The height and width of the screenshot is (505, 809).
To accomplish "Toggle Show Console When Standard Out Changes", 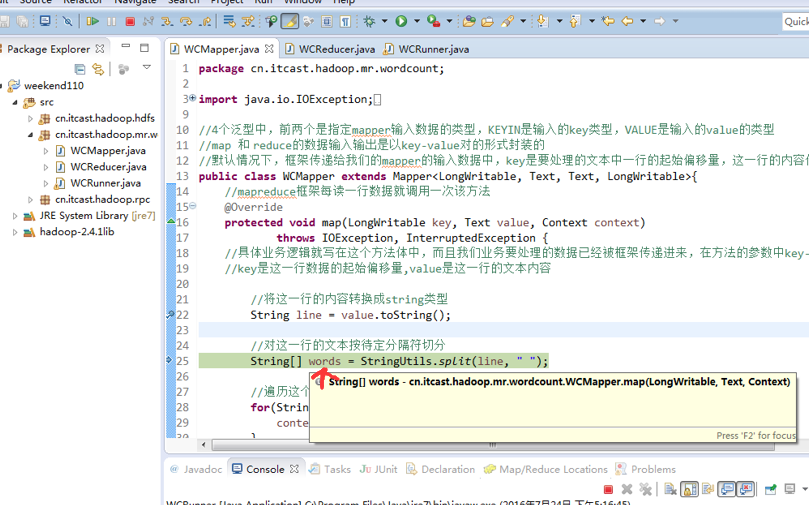I will [727, 488].
